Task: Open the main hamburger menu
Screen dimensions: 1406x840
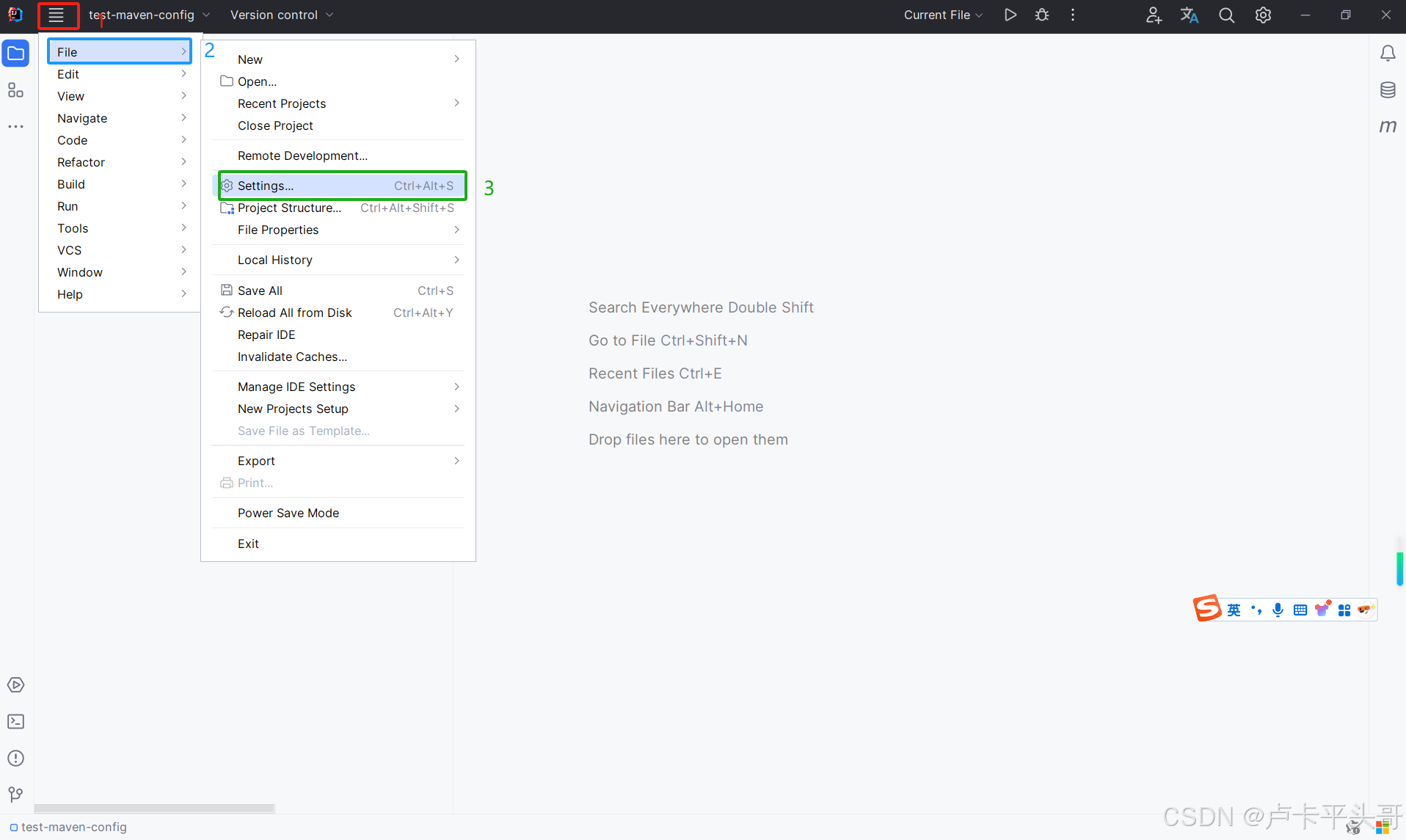Action: pyautogui.click(x=57, y=15)
